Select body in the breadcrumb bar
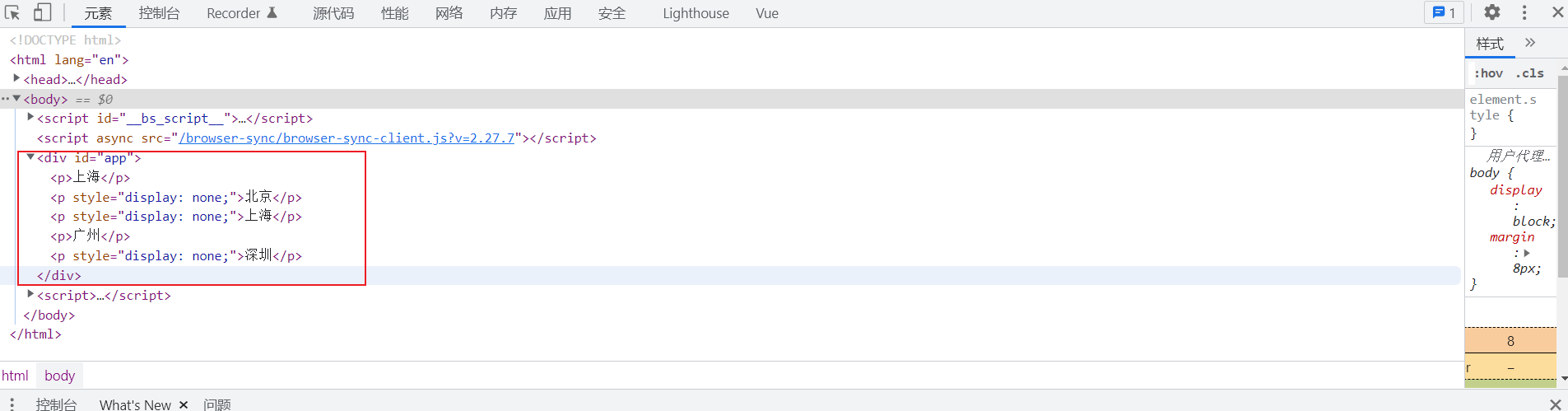Viewport: 1568px width, 411px height. pos(59,376)
